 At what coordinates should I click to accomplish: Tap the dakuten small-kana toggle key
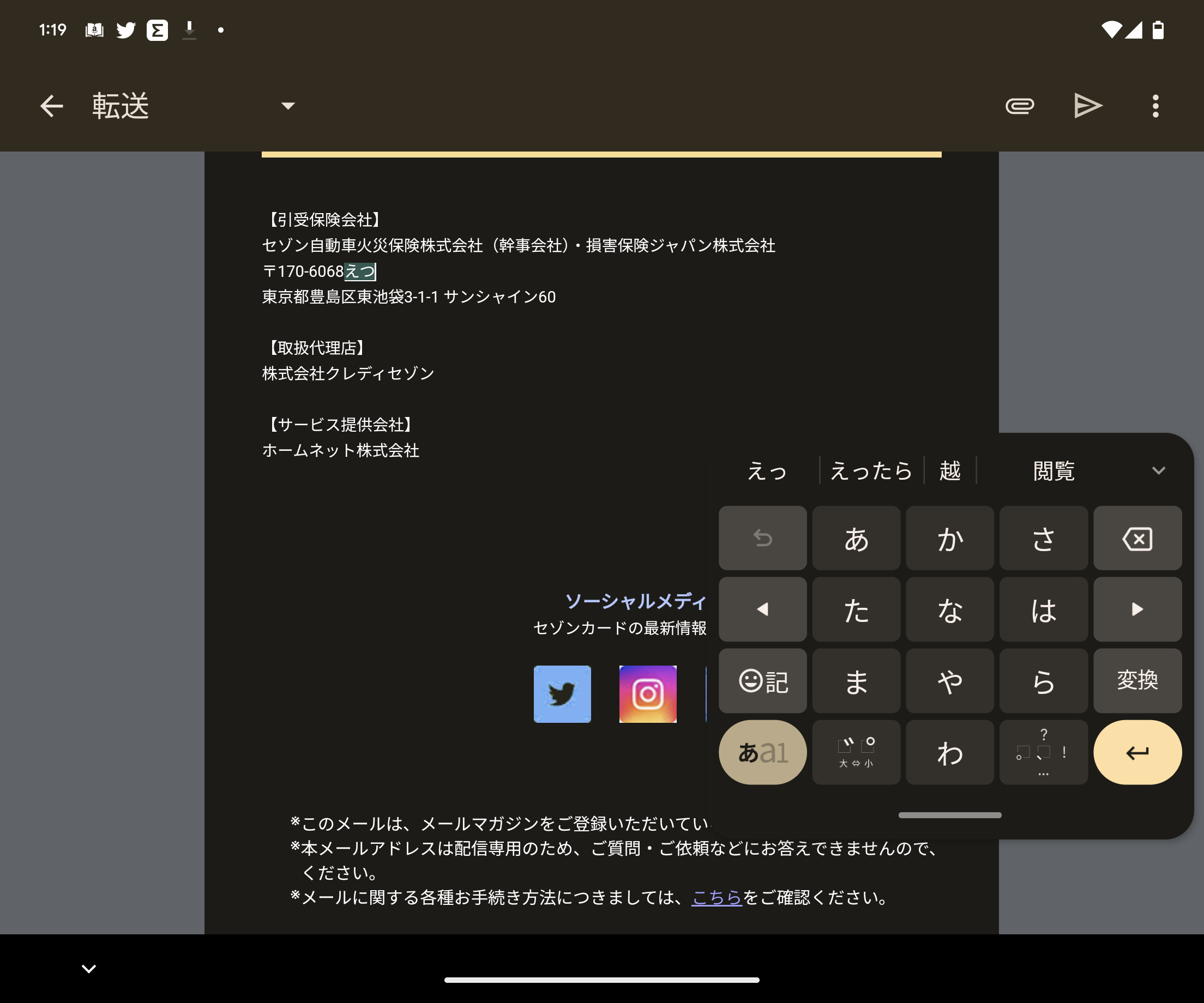coord(856,753)
